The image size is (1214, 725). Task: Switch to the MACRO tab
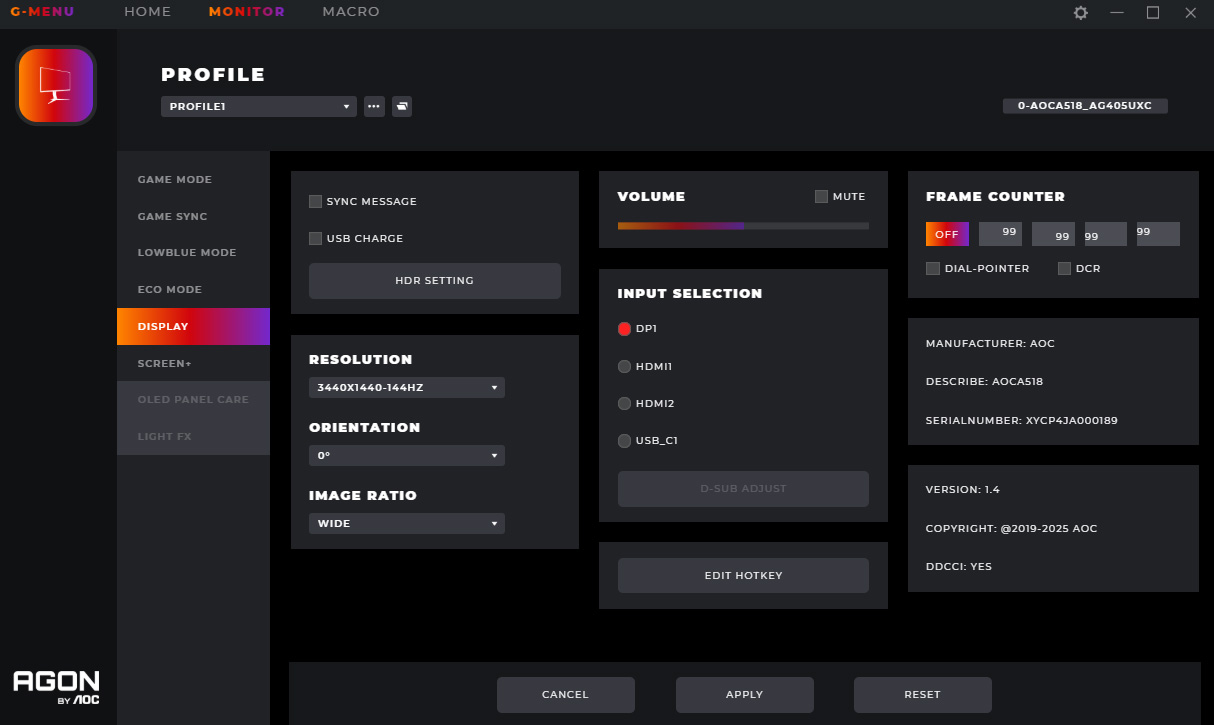click(x=350, y=12)
